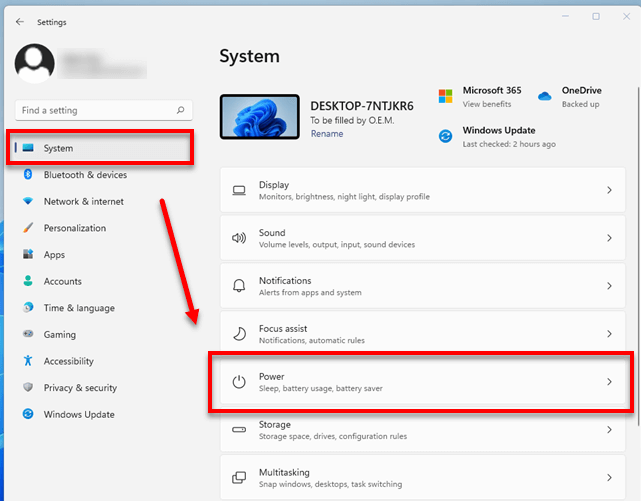Expand Multitasking settings chevron
The height and width of the screenshot is (501, 641).
coord(609,477)
